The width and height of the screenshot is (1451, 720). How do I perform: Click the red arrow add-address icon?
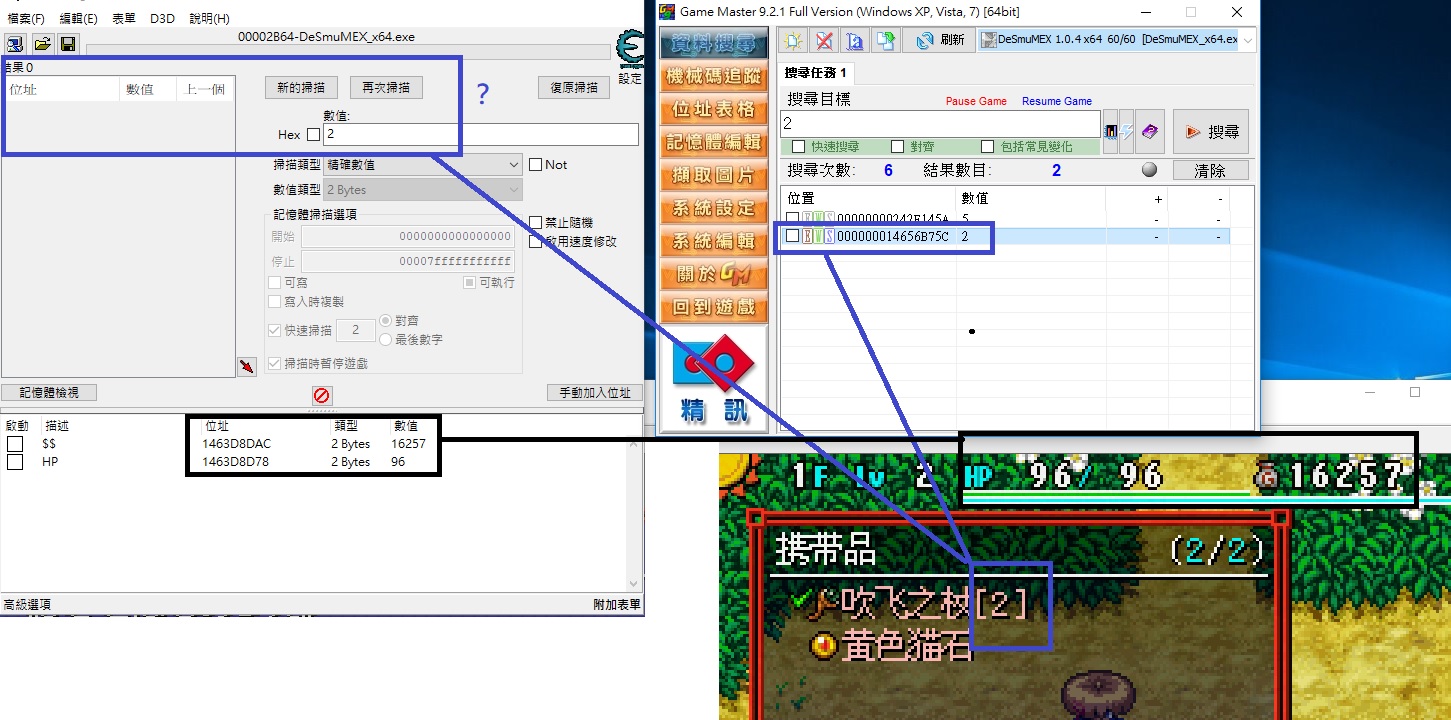(247, 367)
